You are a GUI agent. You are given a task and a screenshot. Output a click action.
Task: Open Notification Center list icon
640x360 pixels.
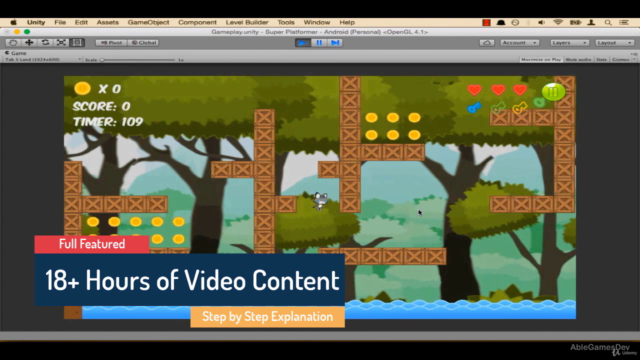click(x=624, y=22)
